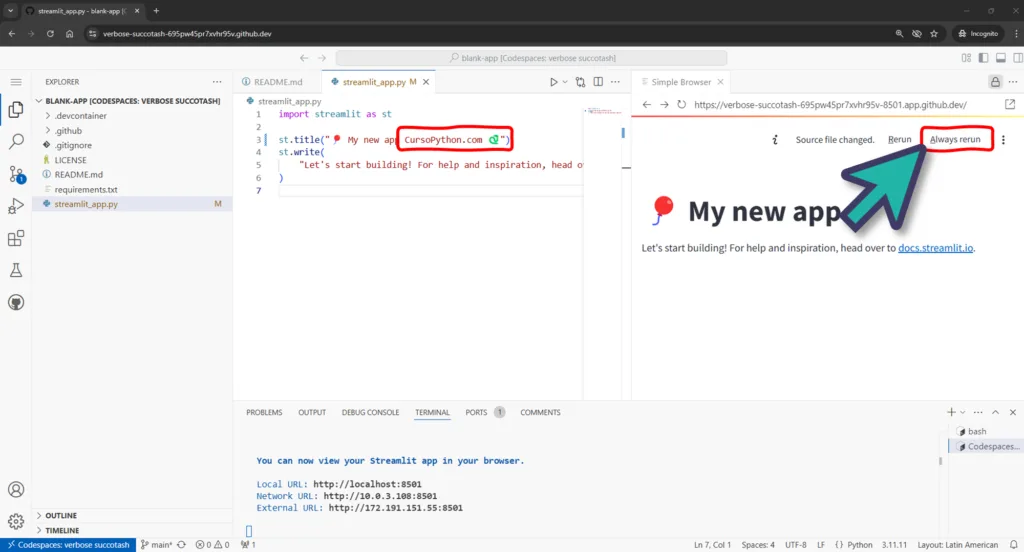Open the Search view in activity bar
This screenshot has width=1024, height=552.
pyautogui.click(x=16, y=142)
